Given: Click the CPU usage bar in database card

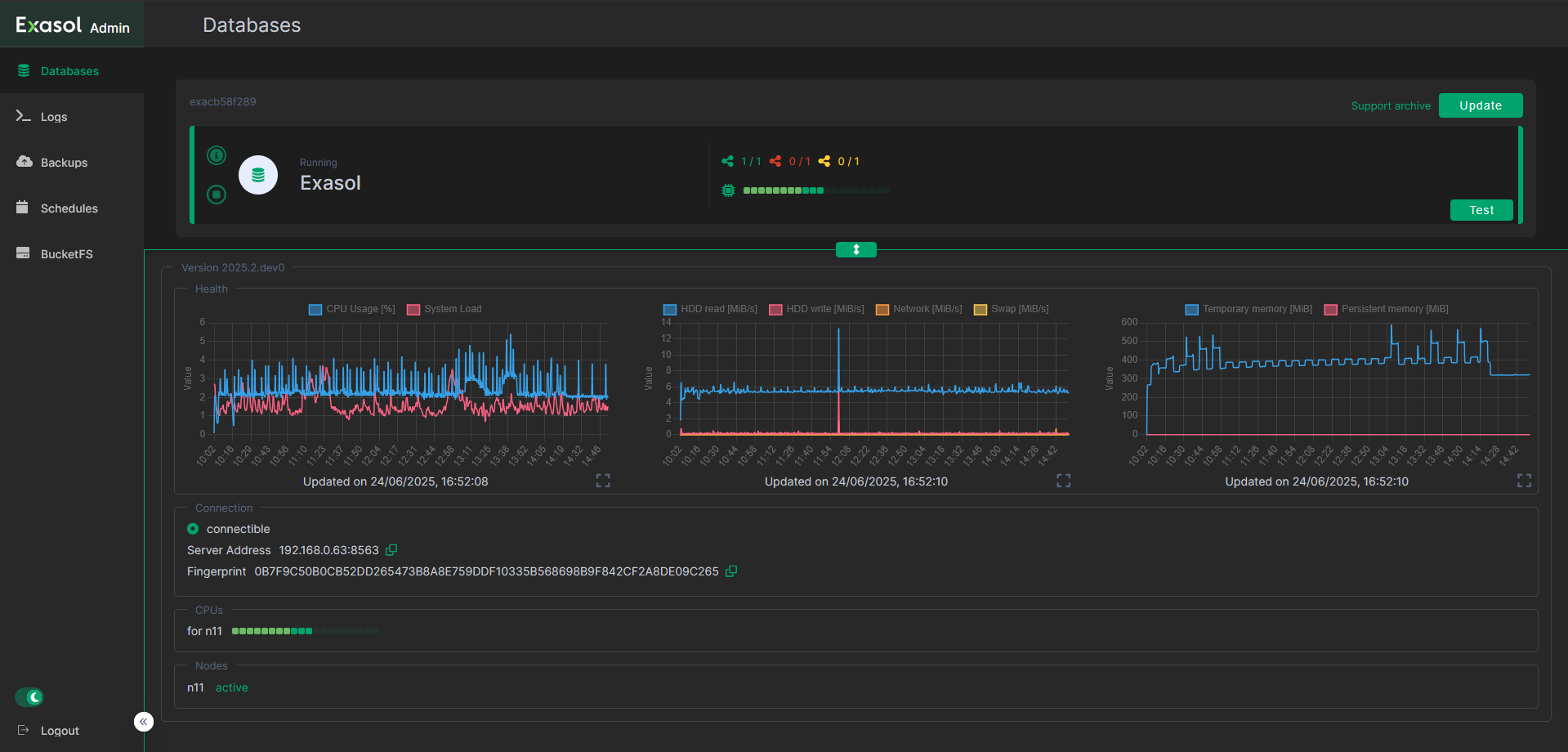Looking at the screenshot, I should [816, 190].
